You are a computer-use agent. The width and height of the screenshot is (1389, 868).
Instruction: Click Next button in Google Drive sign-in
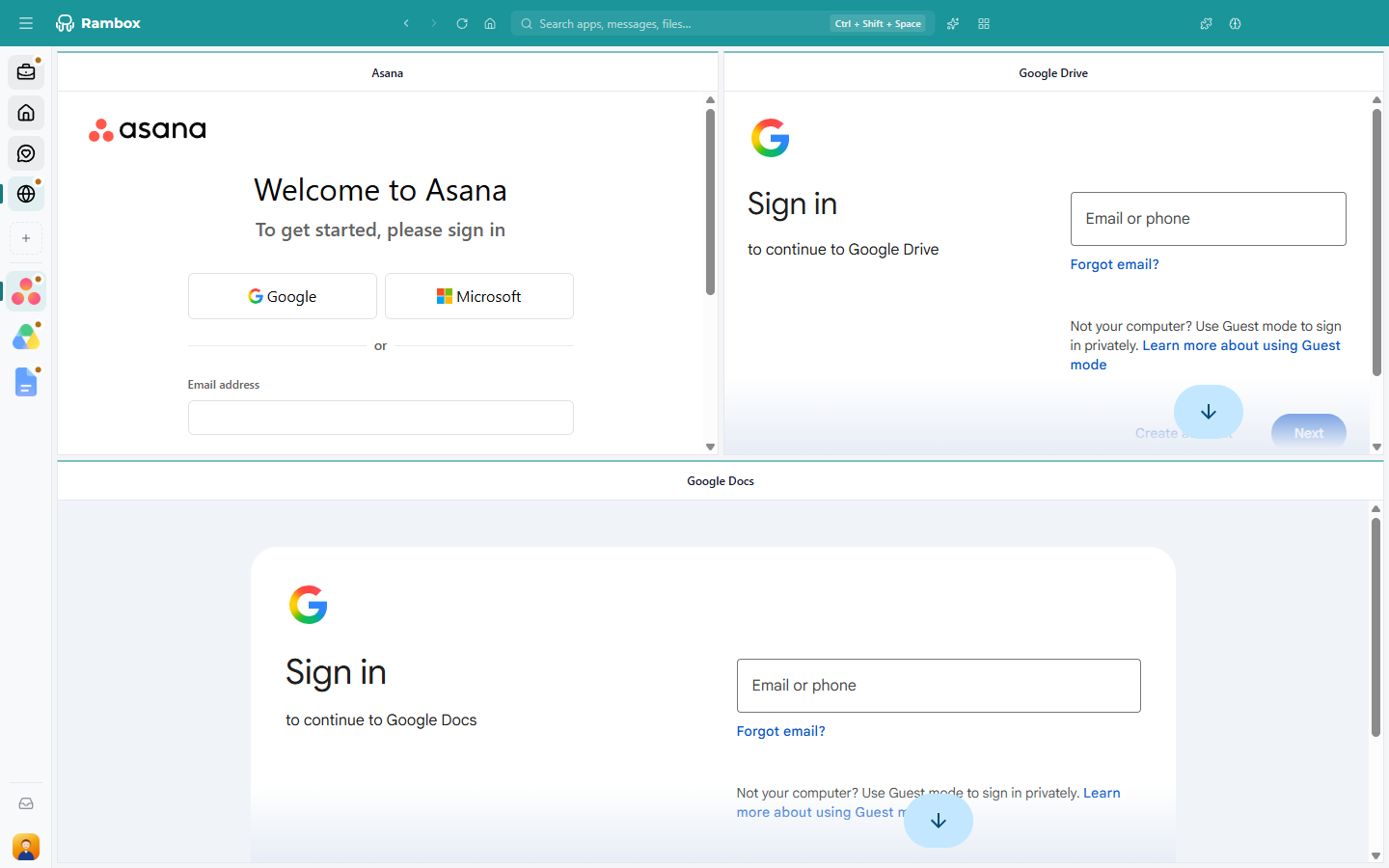point(1309,433)
